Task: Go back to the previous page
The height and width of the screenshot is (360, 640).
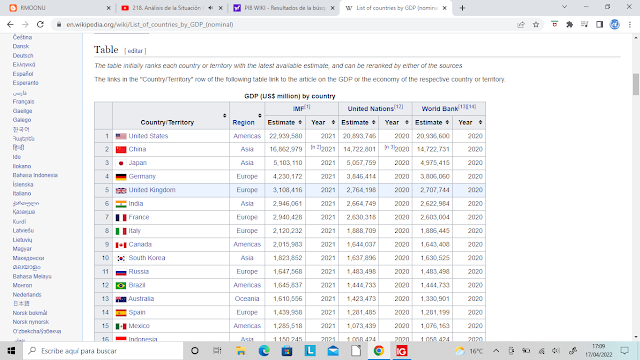Action: (10, 24)
